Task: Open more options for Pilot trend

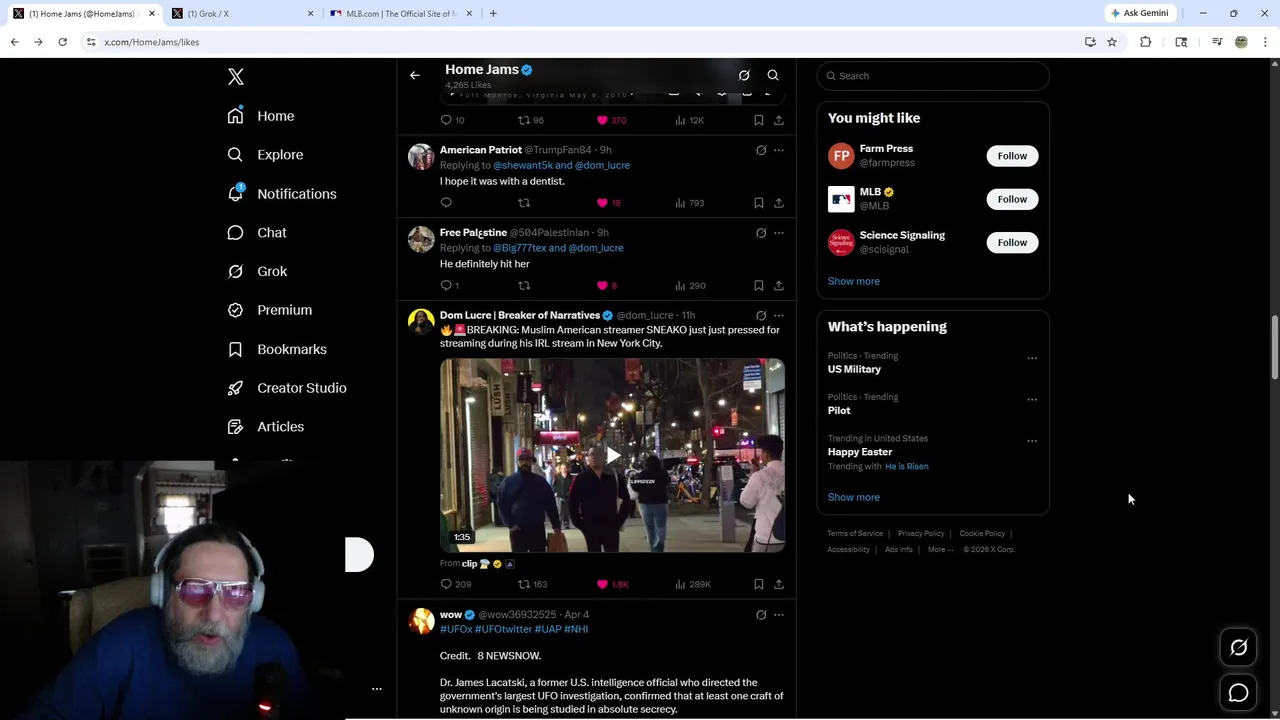Action: 1032,399
